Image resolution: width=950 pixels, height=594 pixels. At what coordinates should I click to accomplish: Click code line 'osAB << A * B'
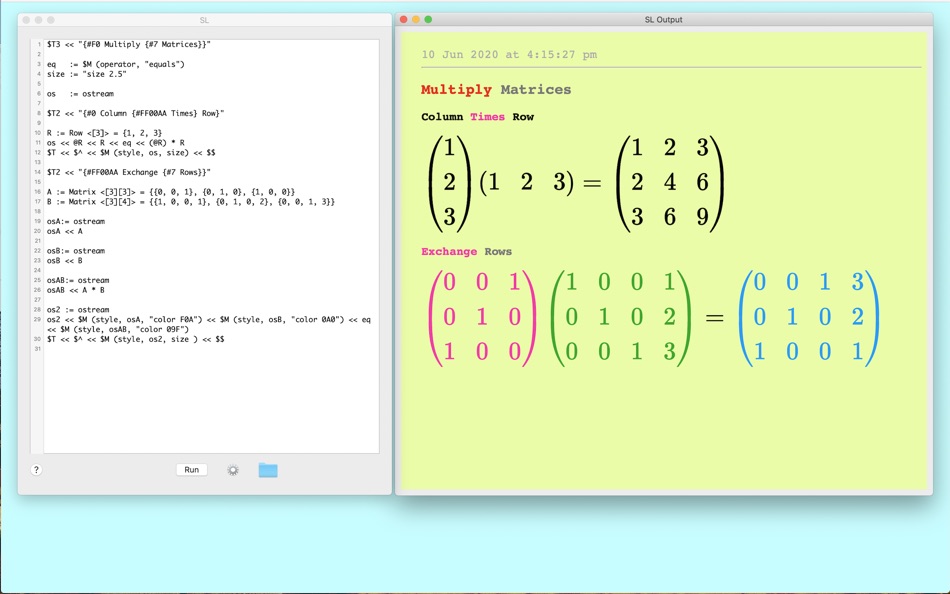tap(76, 290)
